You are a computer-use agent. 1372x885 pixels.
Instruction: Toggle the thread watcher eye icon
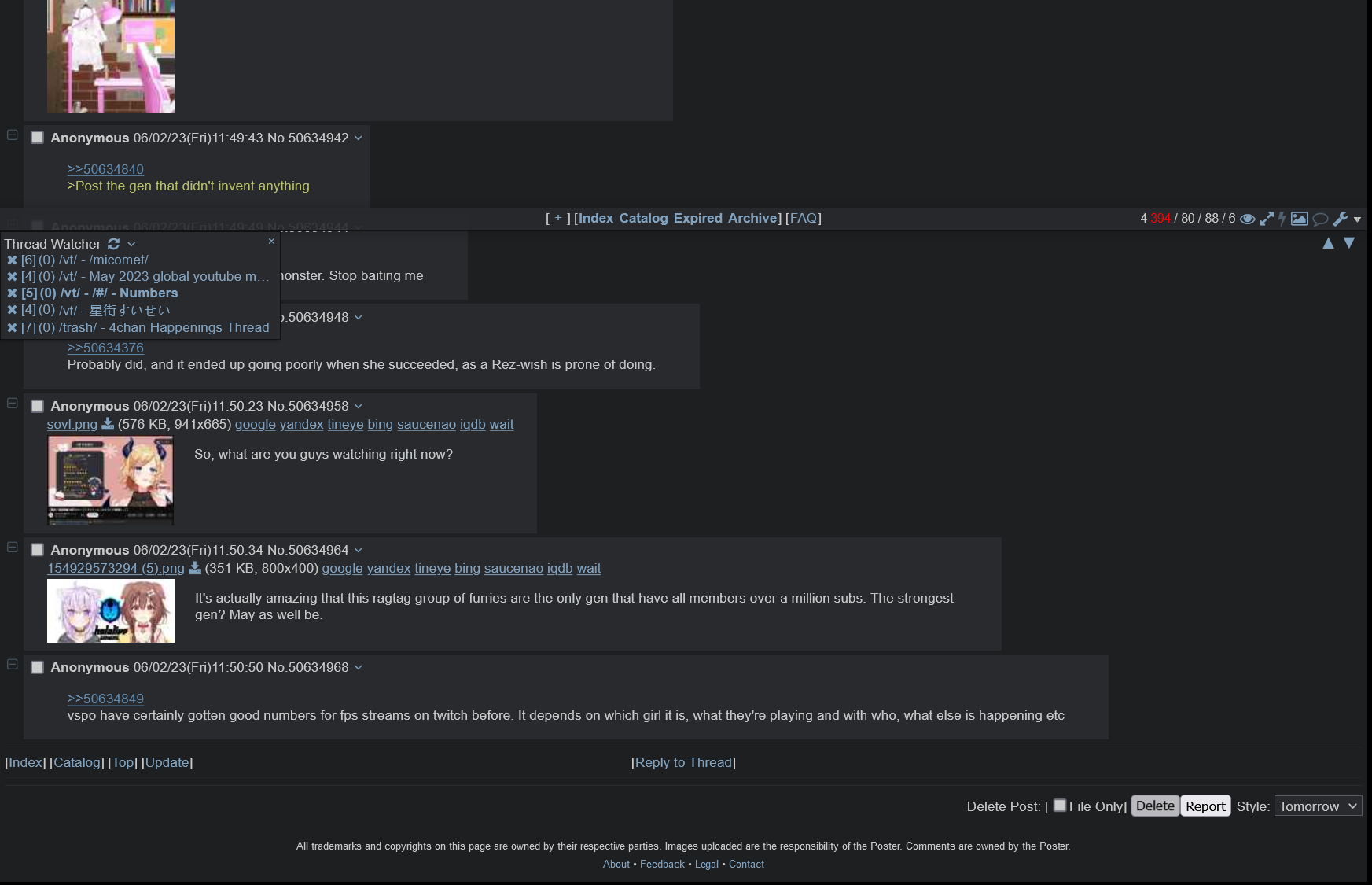point(1247,219)
